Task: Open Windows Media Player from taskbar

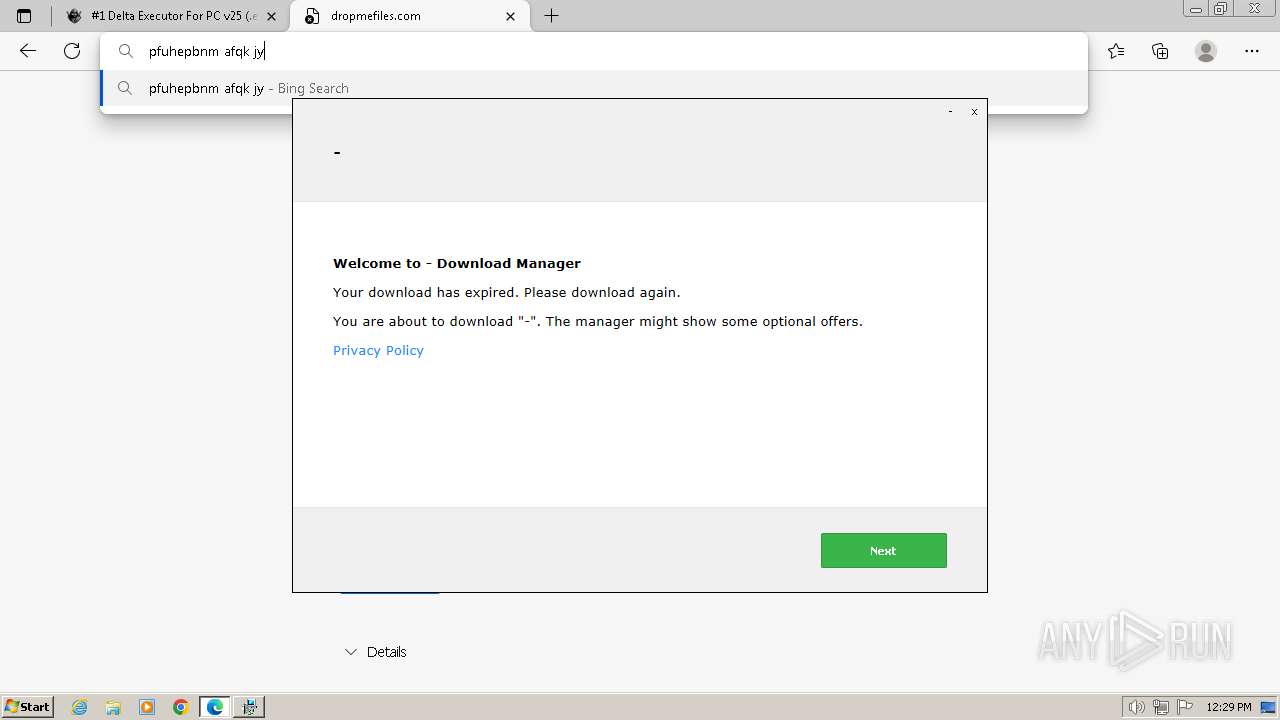Action: pyautogui.click(x=147, y=707)
